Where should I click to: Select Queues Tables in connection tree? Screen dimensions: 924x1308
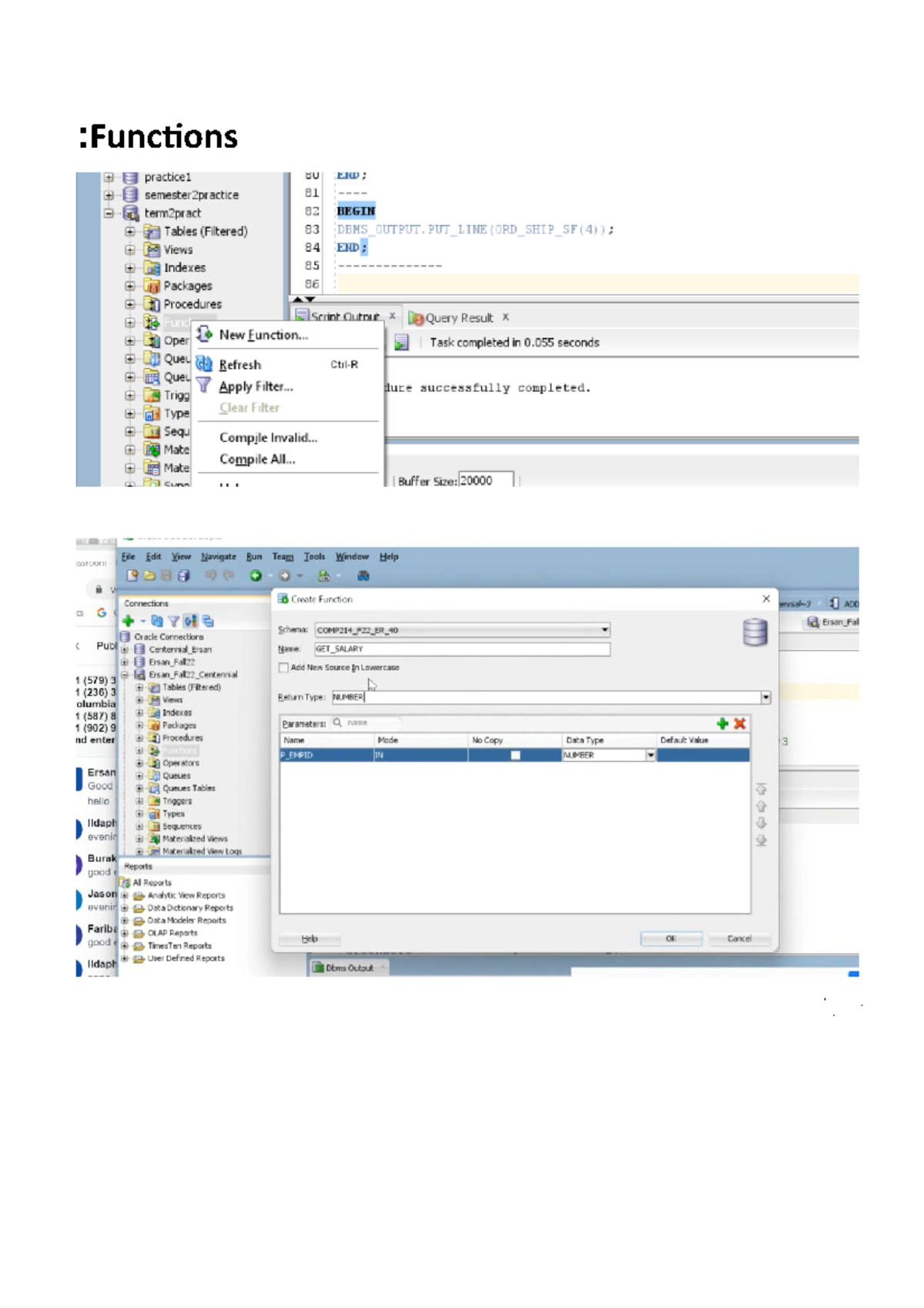(x=189, y=789)
